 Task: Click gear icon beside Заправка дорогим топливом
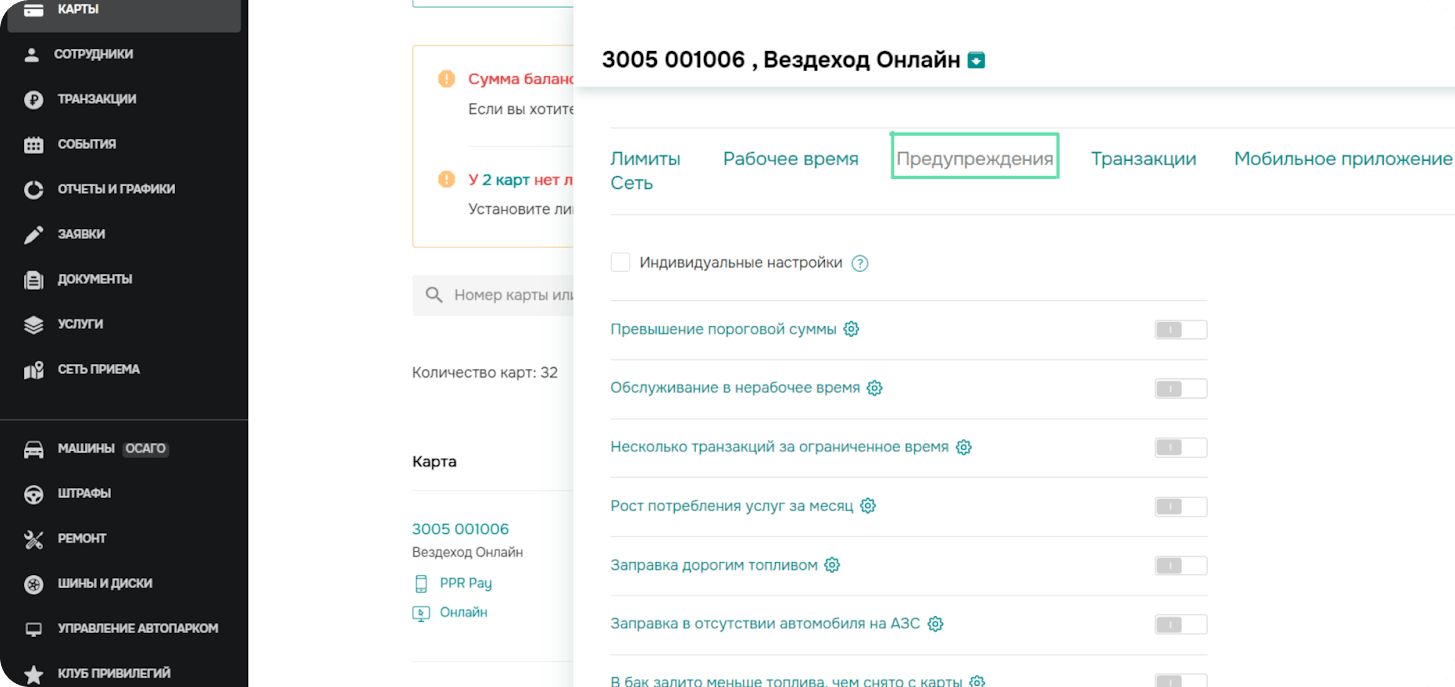pos(832,565)
